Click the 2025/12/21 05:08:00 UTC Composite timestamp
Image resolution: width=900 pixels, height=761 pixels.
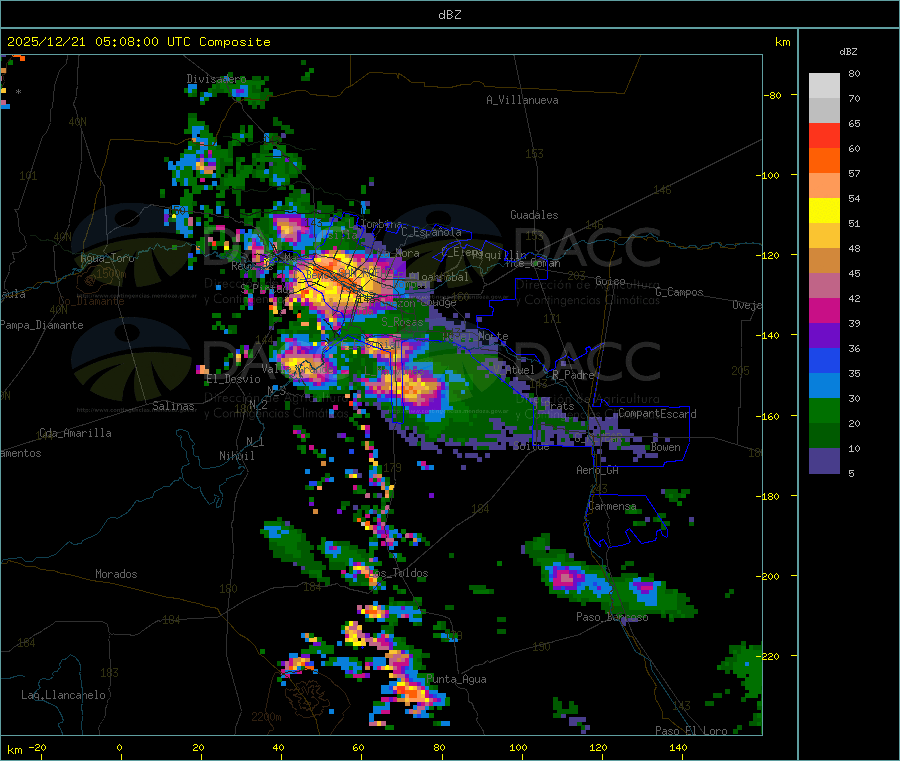tap(138, 42)
